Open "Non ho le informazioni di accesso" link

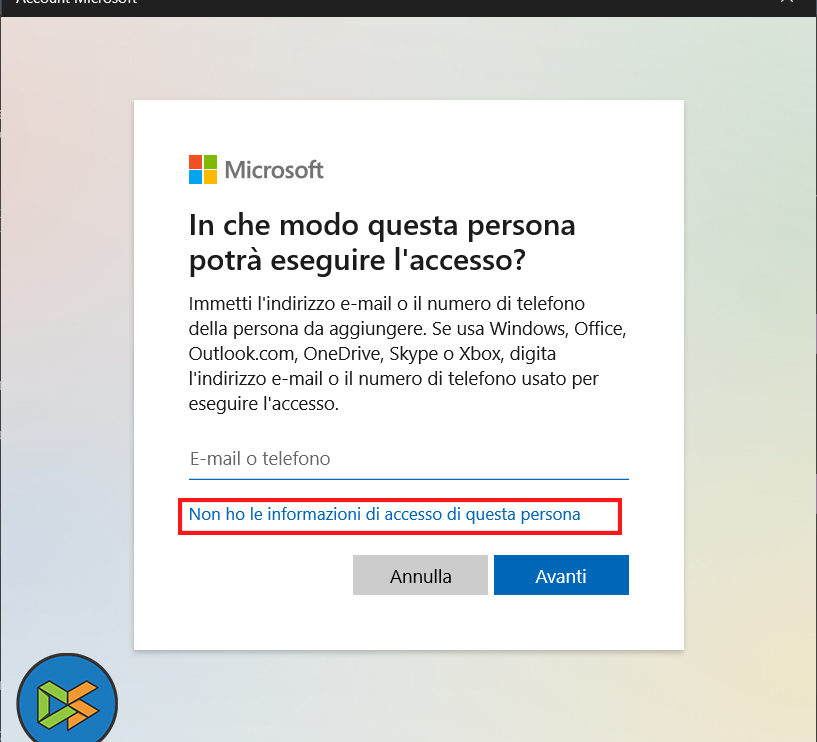tap(385, 515)
